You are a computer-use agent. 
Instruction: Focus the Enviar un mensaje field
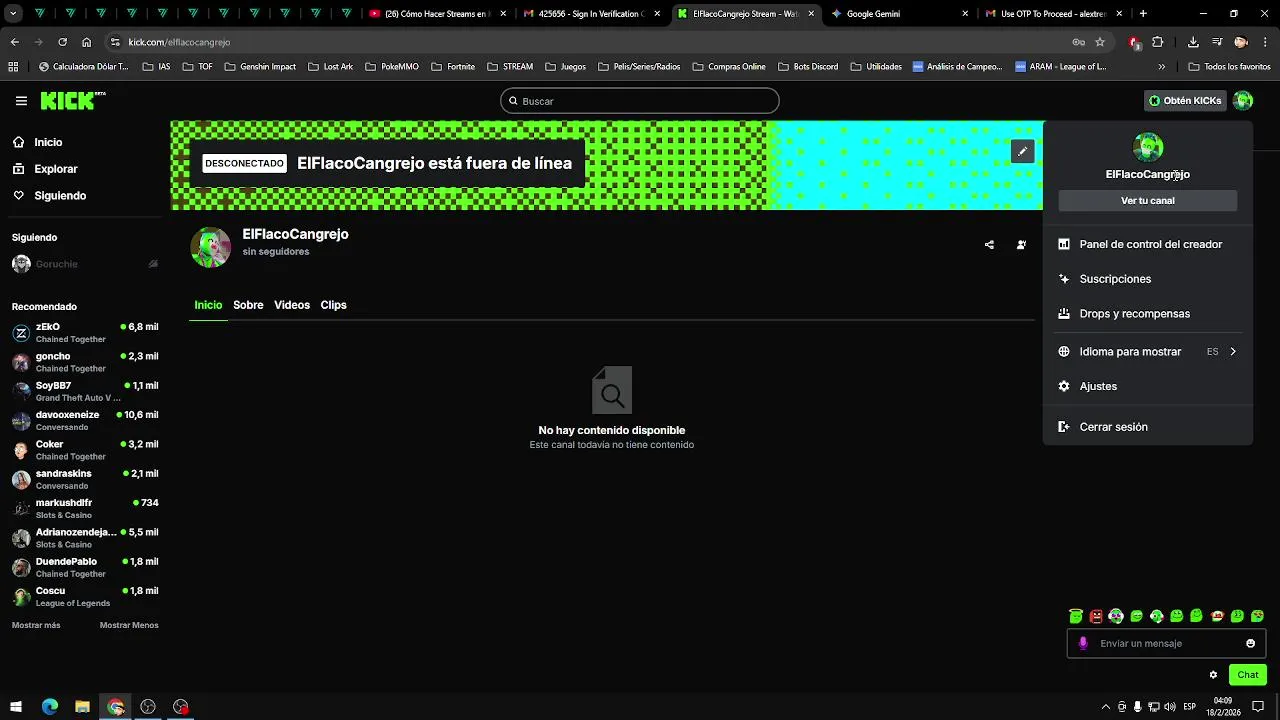(1165, 643)
